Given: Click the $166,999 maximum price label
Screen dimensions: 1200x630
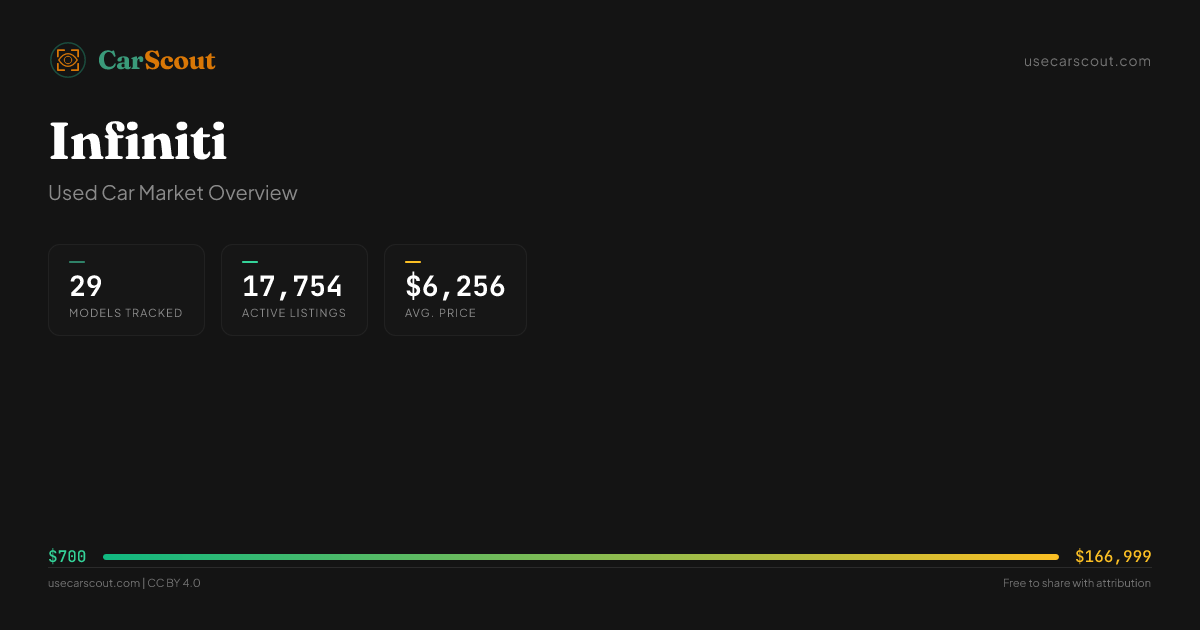Looking at the screenshot, I should [1113, 557].
